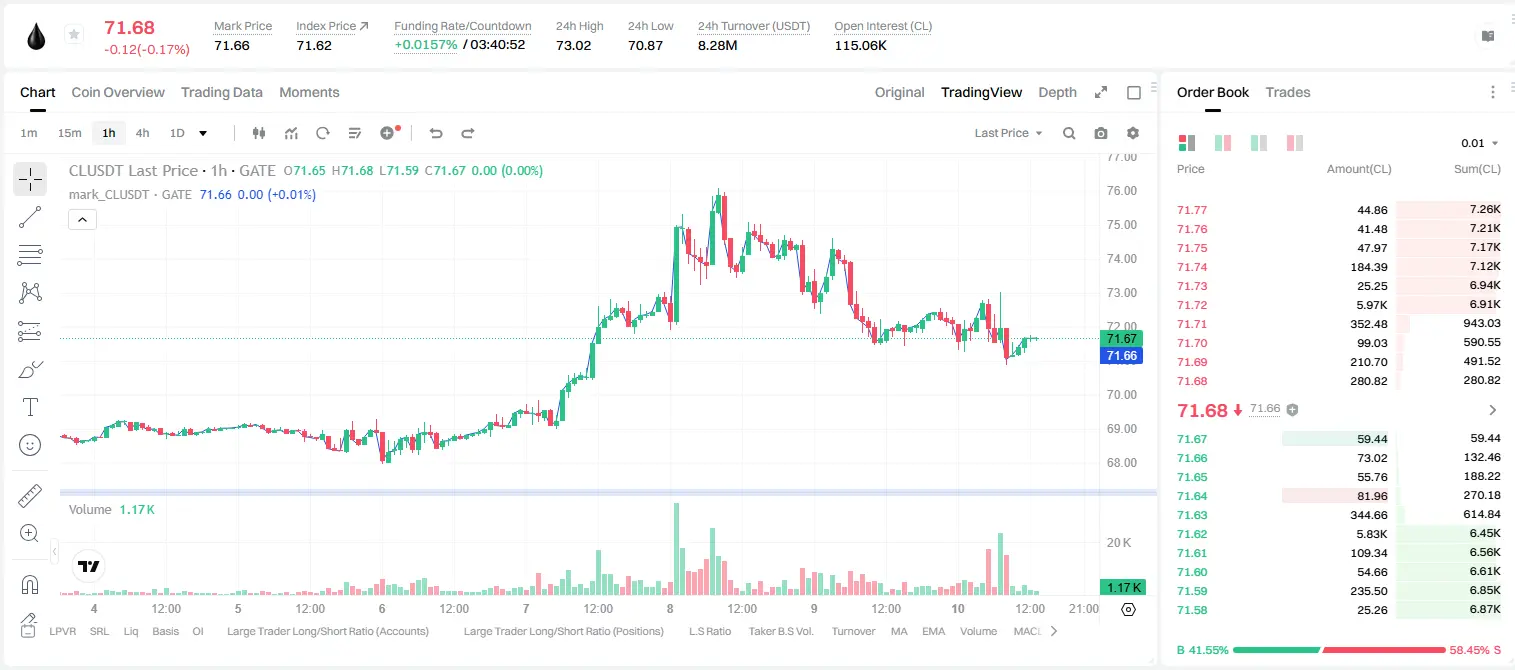
Task: Toggle the magnet snap mode
Action: (x=30, y=585)
